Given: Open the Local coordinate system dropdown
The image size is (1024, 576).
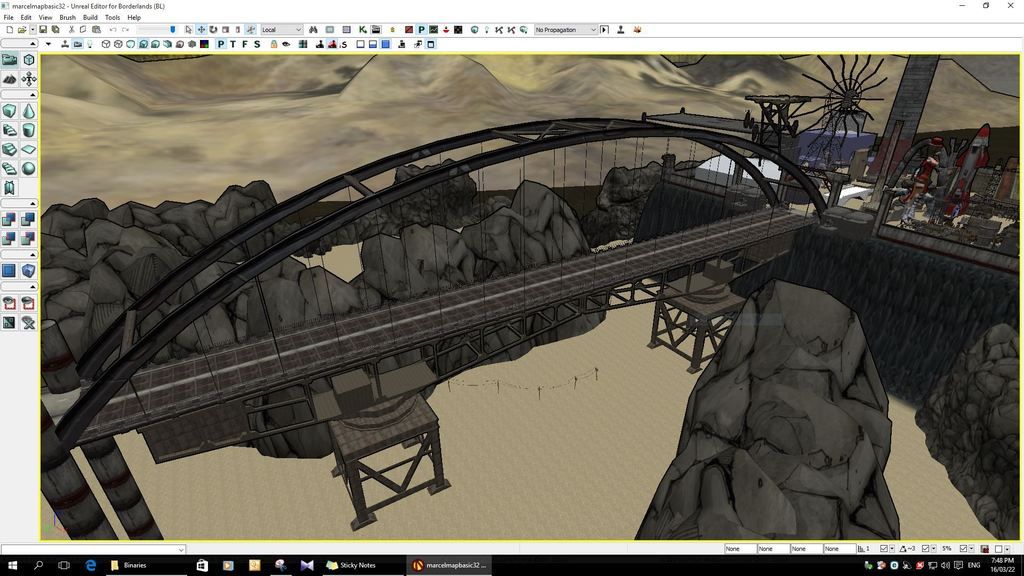Looking at the screenshot, I should click(x=281, y=29).
